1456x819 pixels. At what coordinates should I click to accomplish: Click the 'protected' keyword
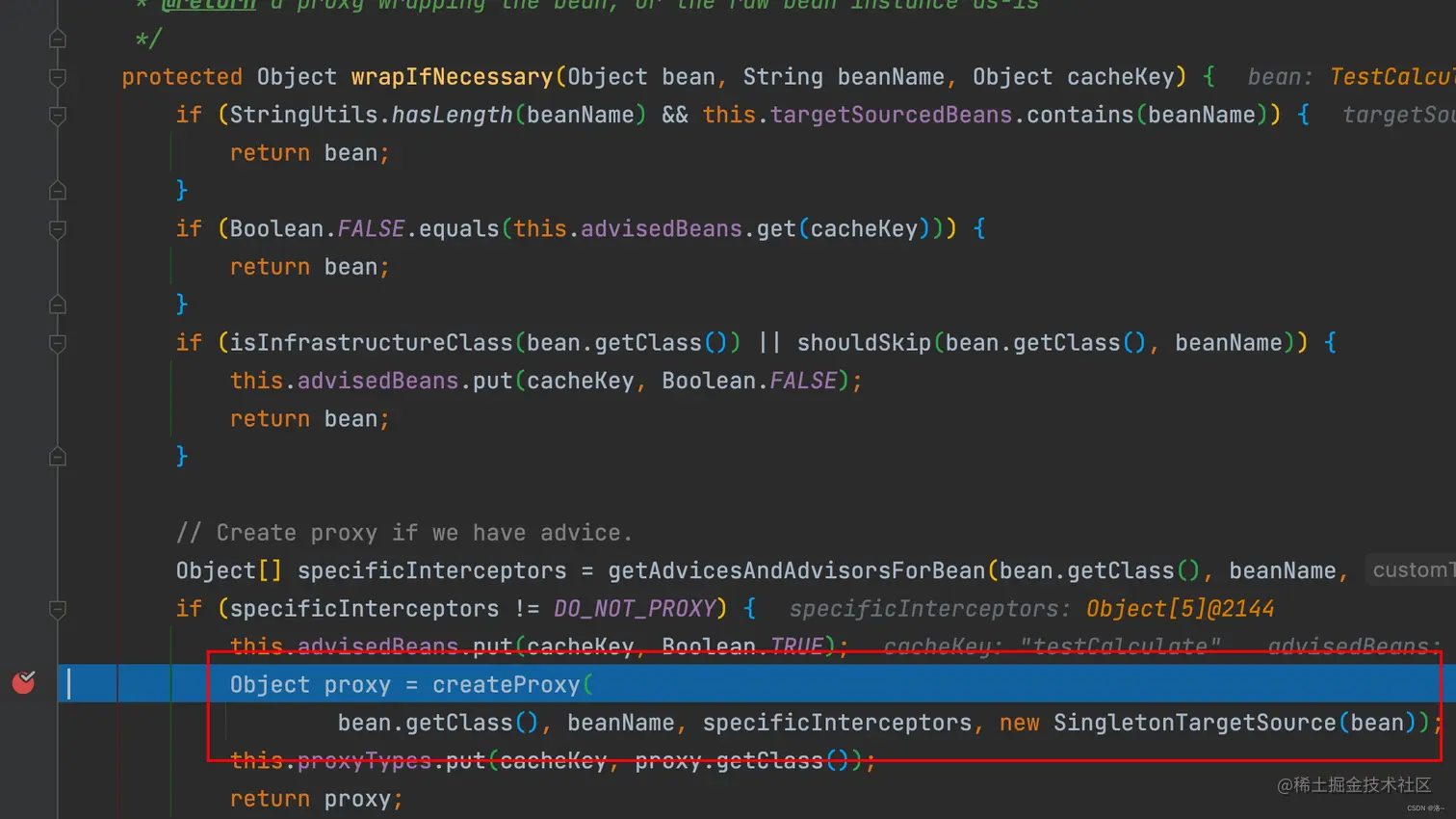182,77
